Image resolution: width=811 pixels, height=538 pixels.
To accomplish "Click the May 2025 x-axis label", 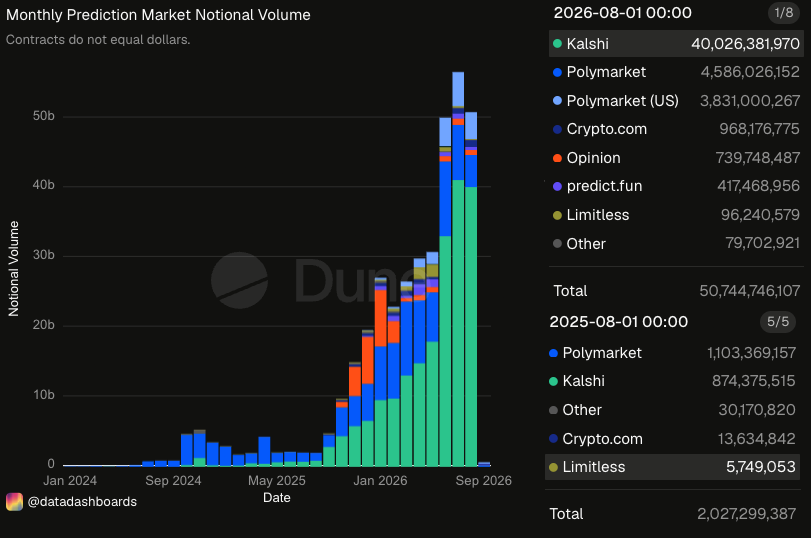I will [277, 481].
